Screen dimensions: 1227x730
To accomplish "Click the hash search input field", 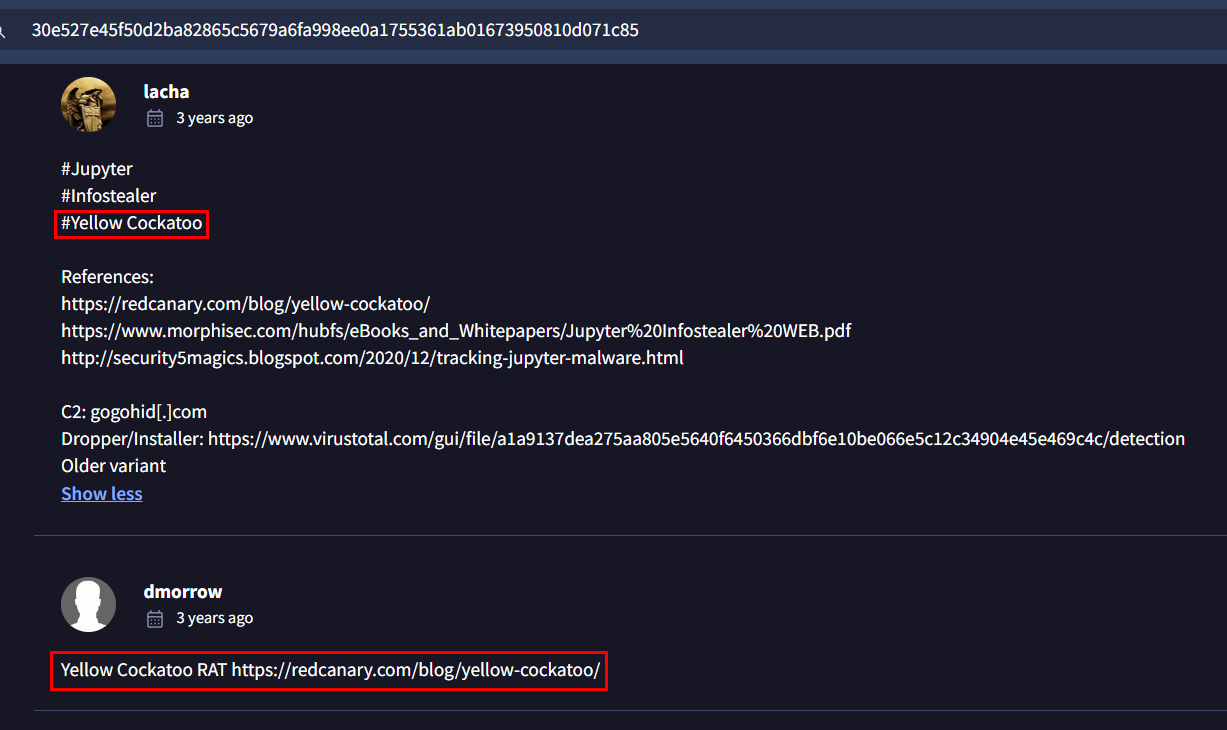I will click(x=613, y=30).
